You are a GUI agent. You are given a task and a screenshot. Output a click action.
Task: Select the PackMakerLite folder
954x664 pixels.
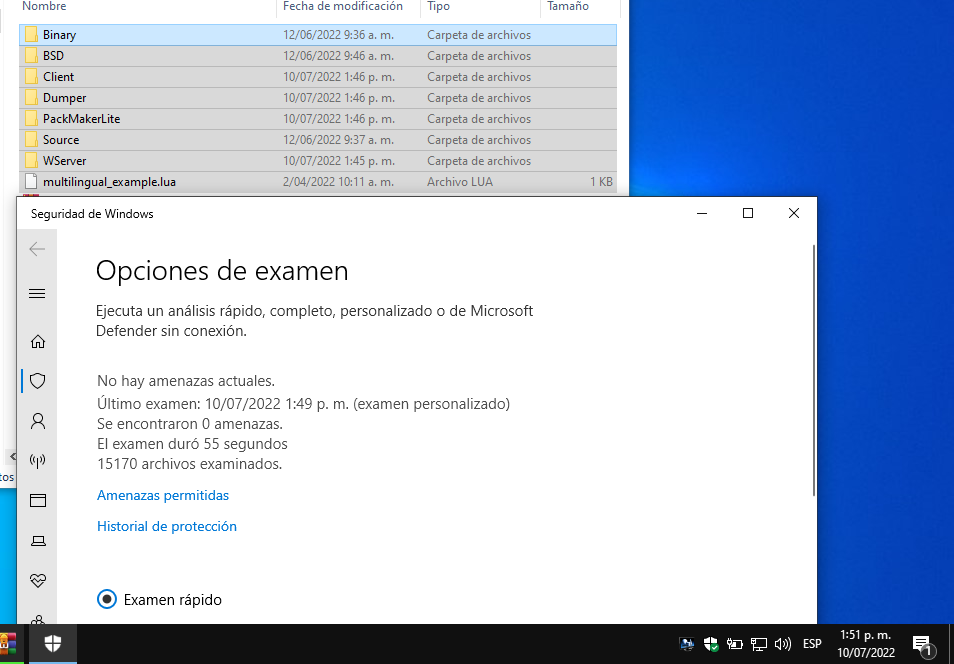[x=81, y=119]
